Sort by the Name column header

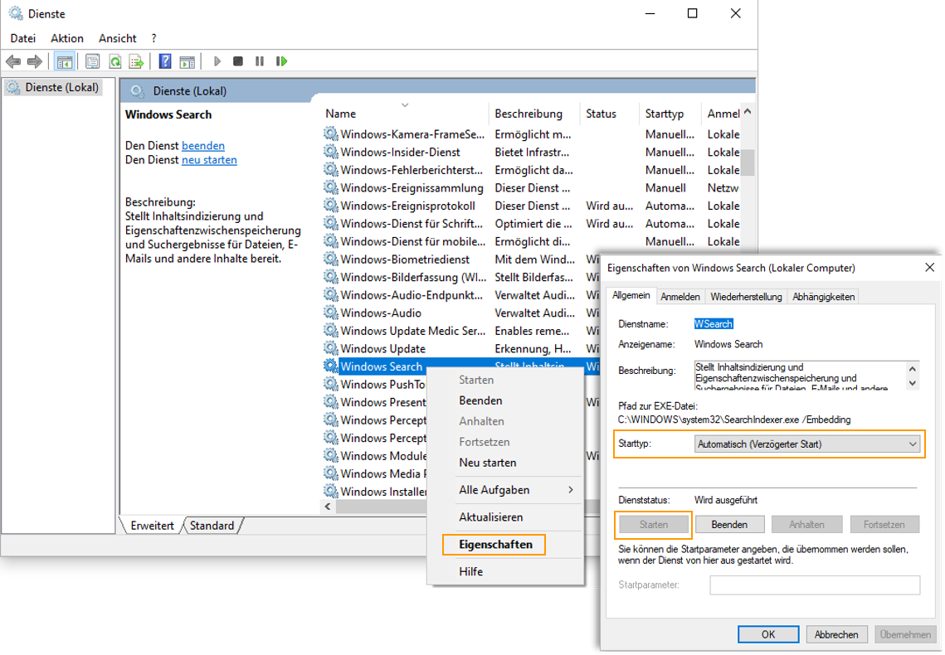pos(341,114)
